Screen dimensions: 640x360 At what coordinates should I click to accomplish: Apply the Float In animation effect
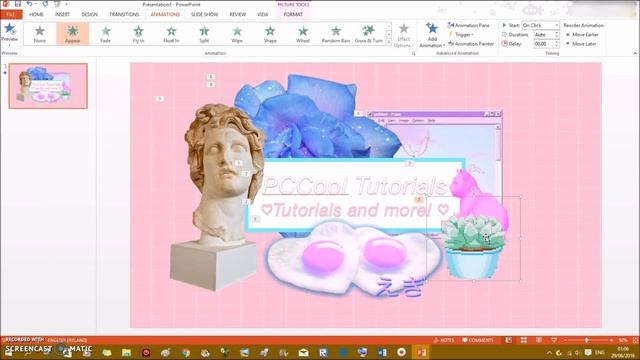171,34
